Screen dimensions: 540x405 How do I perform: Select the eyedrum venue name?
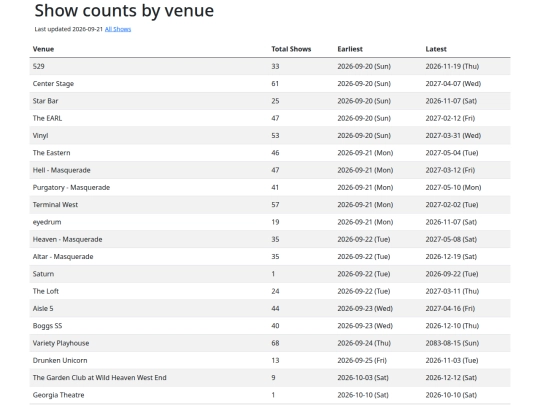click(47, 222)
